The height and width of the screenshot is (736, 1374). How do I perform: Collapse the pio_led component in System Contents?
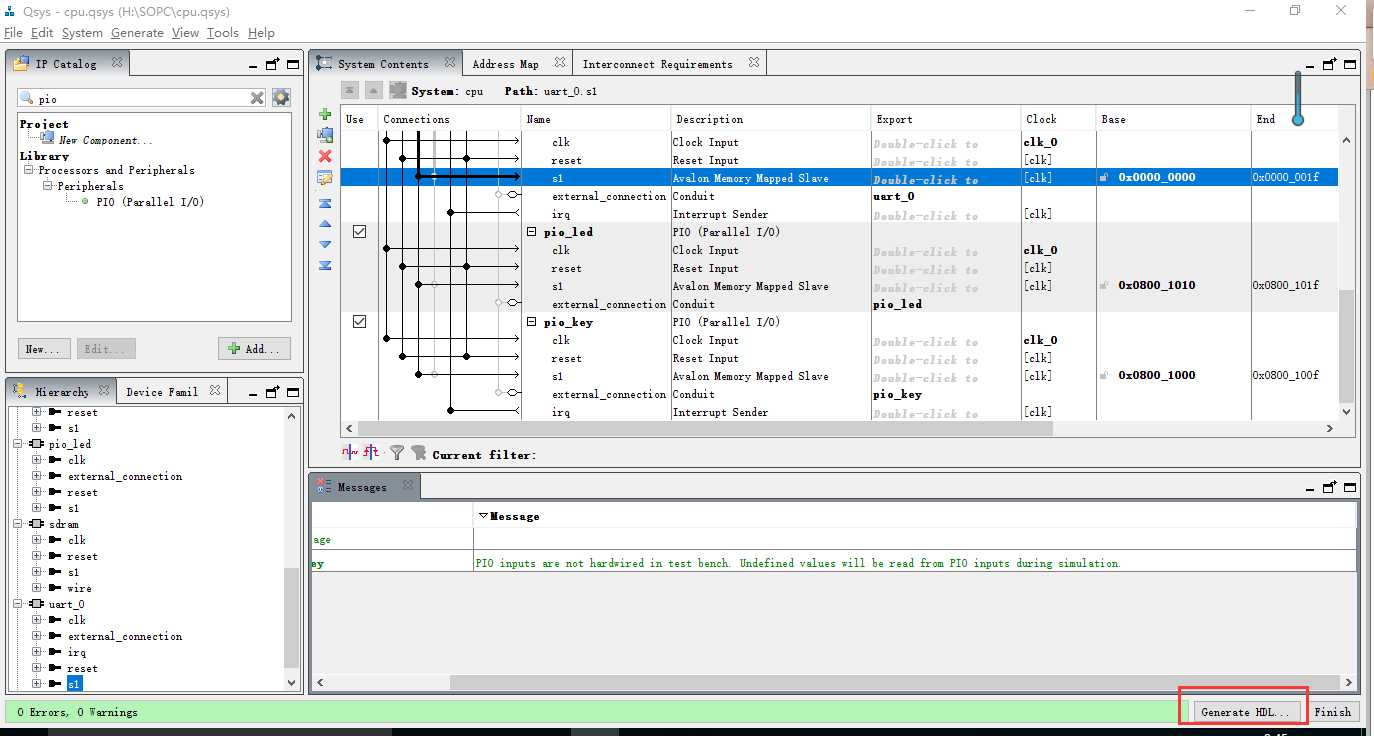[532, 232]
